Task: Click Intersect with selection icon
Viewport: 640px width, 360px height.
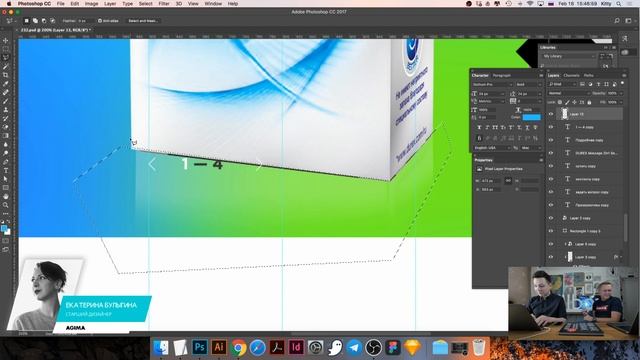Action: click(x=53, y=20)
